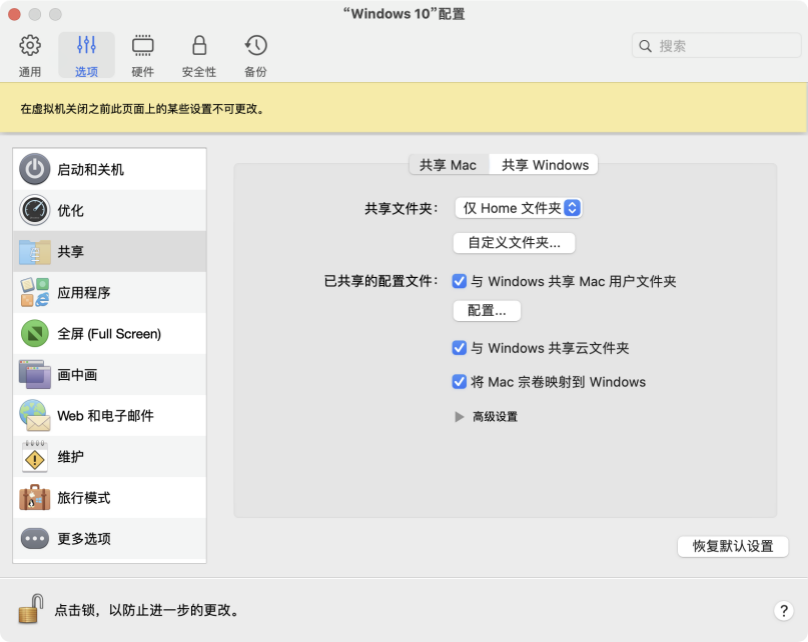The image size is (808, 642).
Task: Click the 点击锁，以防止进一步的更改 text
Action: [x=148, y=610]
